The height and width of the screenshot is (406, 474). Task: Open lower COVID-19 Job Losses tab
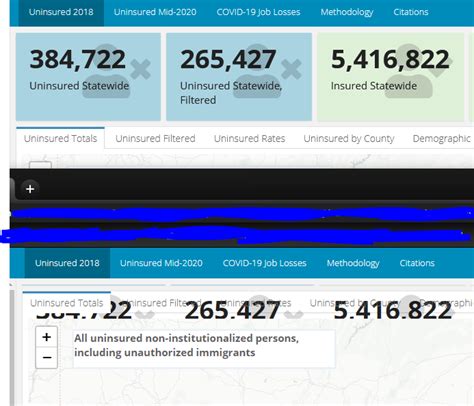(264, 263)
